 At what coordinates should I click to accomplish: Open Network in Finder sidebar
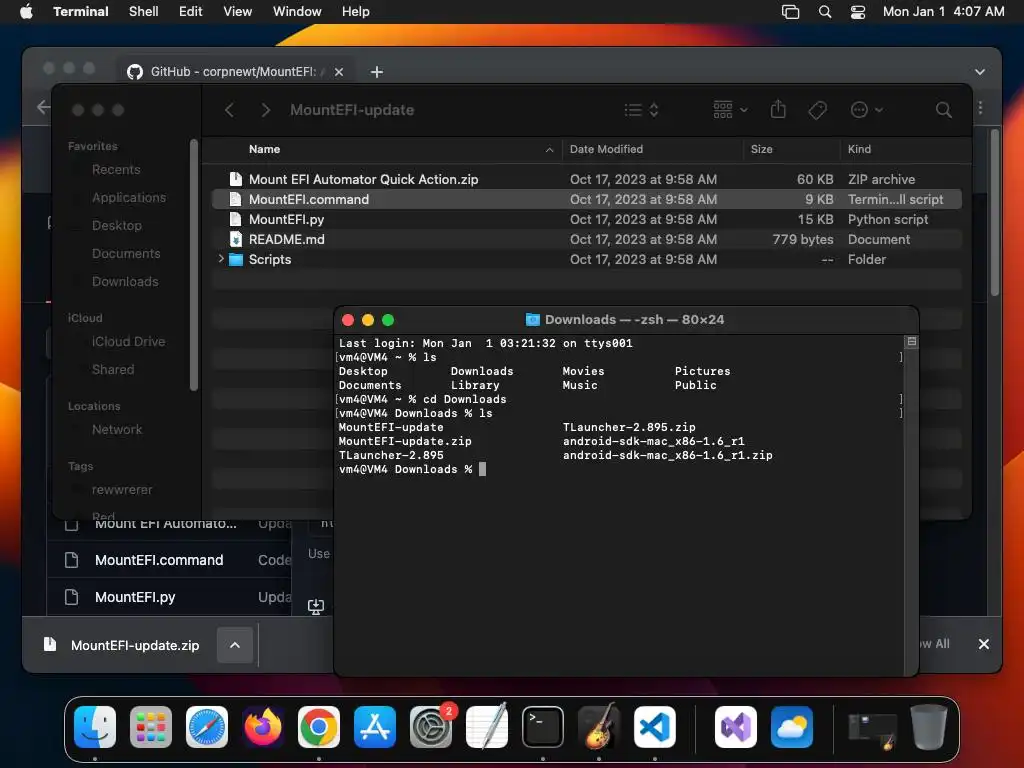(x=117, y=429)
